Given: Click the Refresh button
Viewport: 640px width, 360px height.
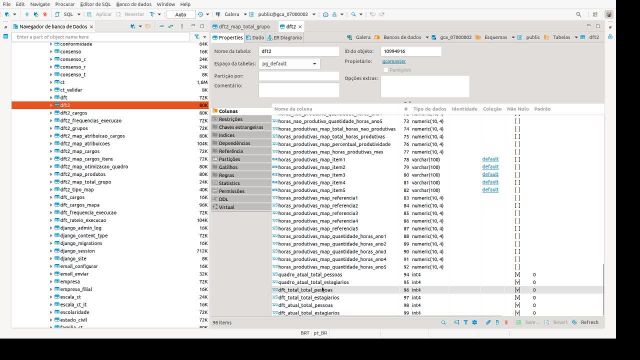Looking at the screenshot, I should point(585,322).
